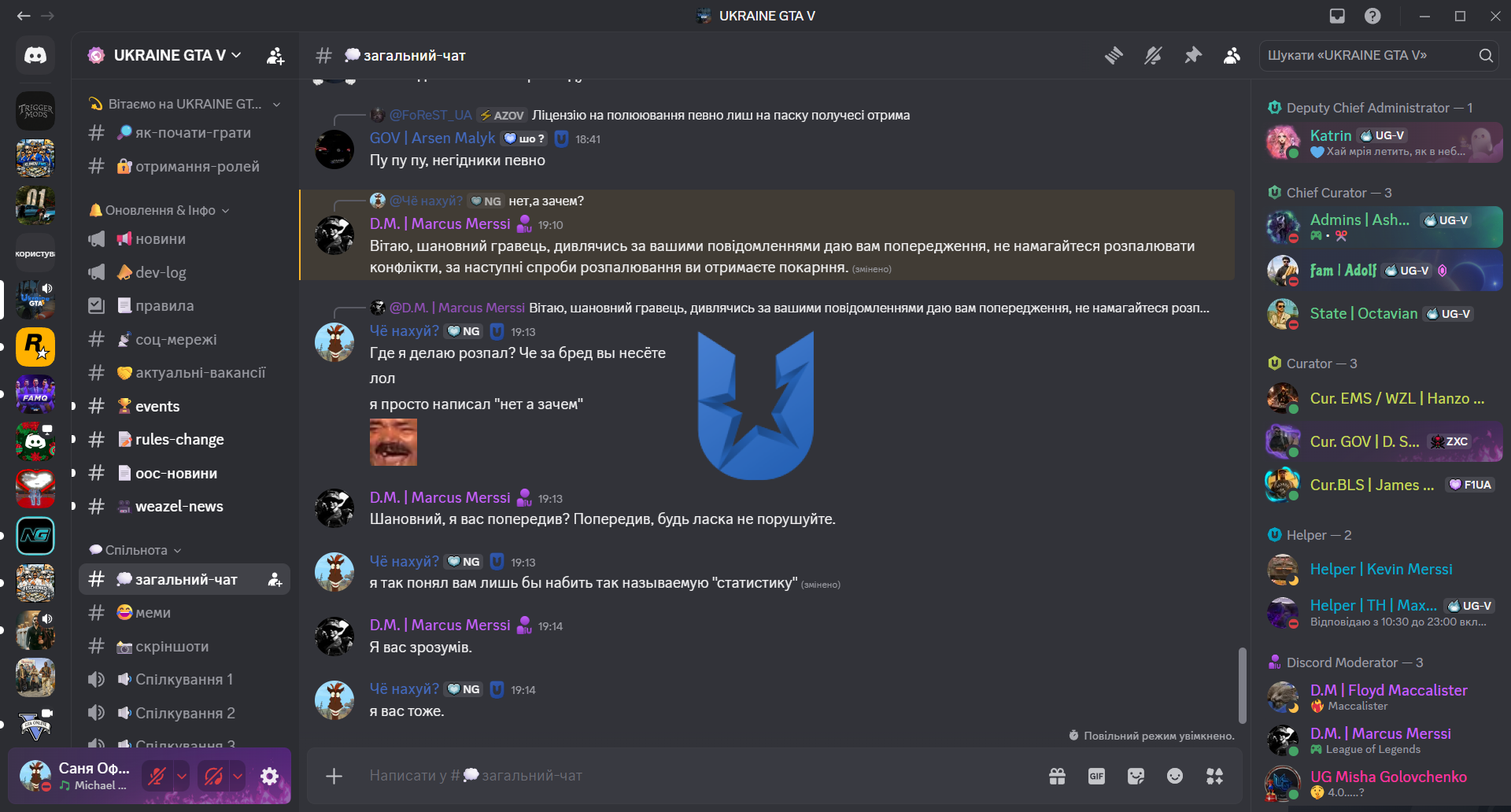The image size is (1511, 812).
Task: Open Katrin in member list
Action: [1384, 142]
